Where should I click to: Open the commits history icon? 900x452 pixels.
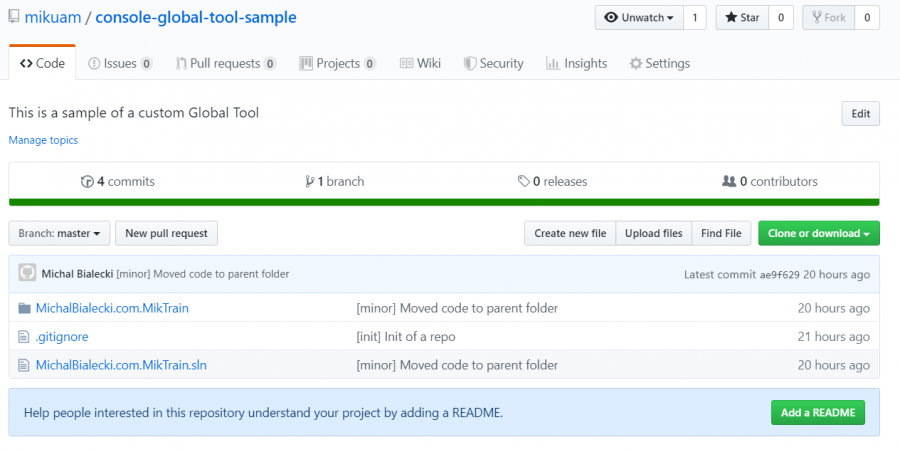(x=87, y=182)
